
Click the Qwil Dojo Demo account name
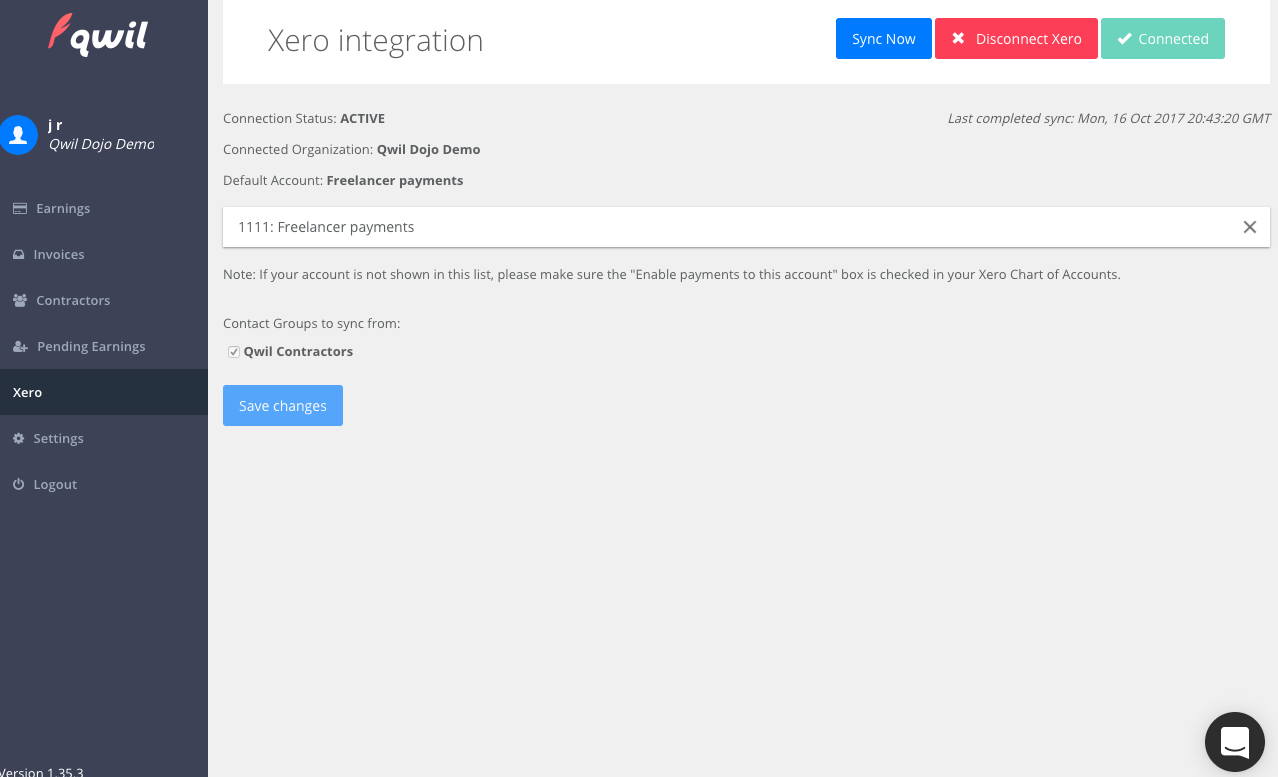[x=101, y=144]
